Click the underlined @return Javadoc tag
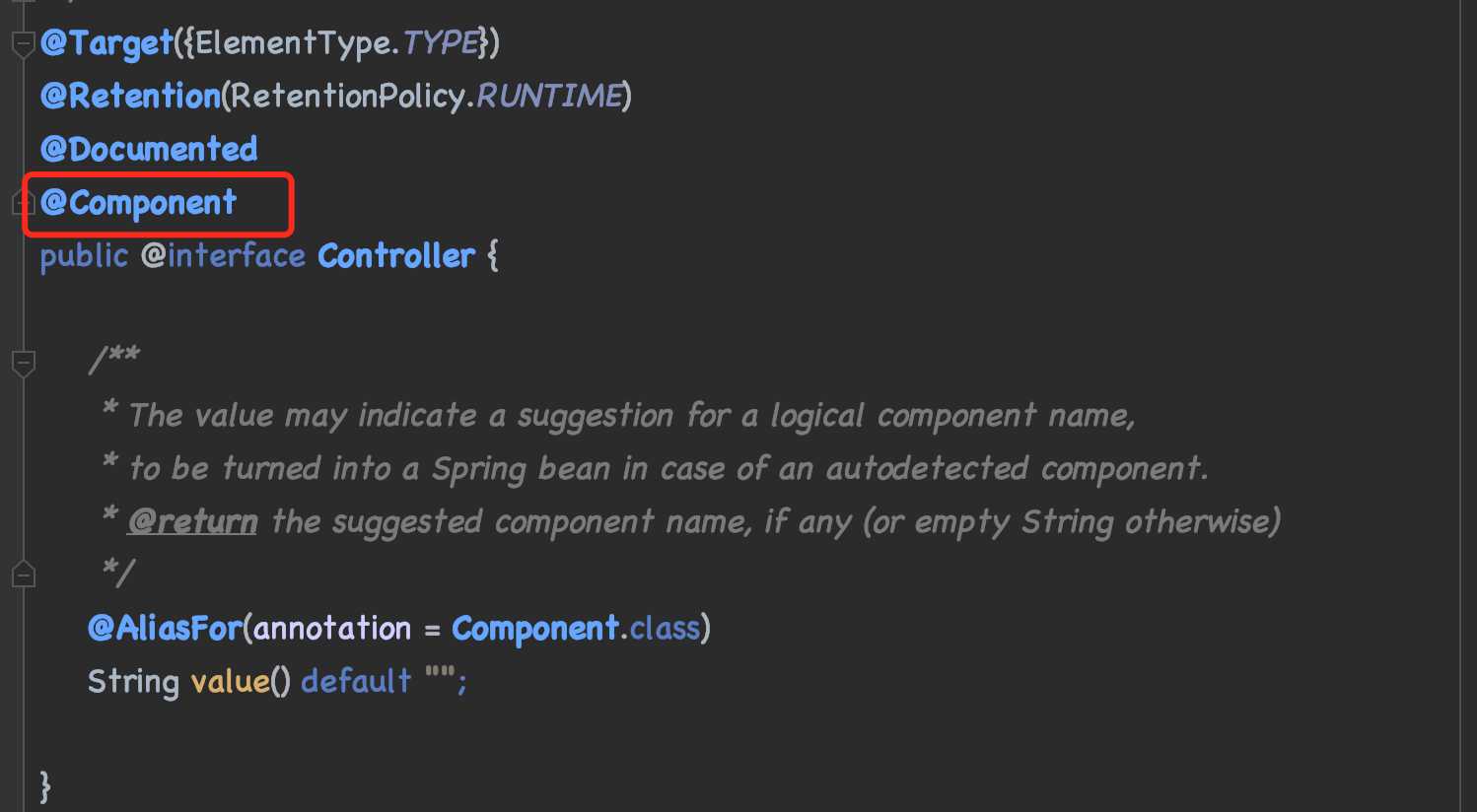This screenshot has height=812, width=1477. point(193,521)
